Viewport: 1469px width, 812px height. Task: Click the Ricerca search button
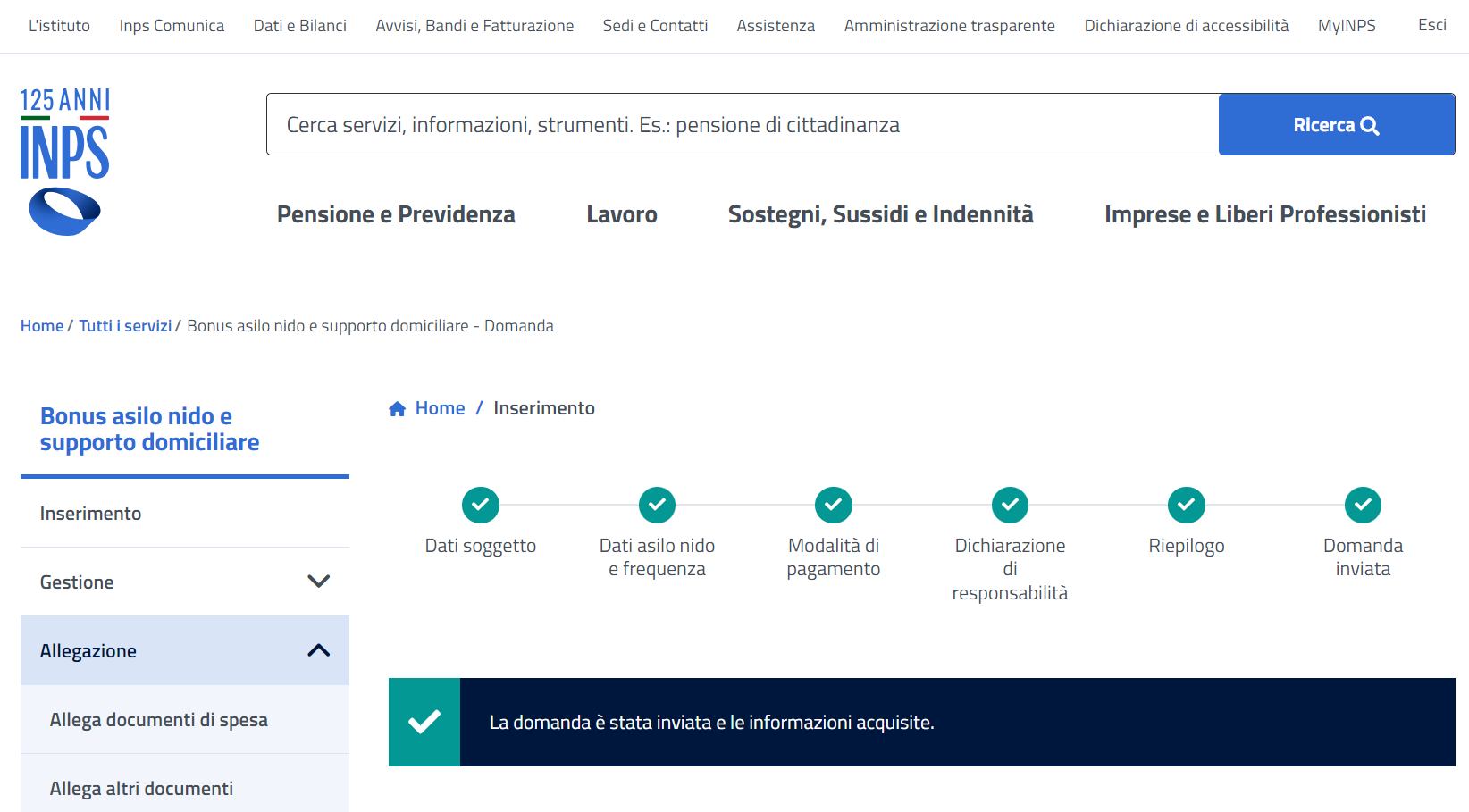tap(1337, 124)
